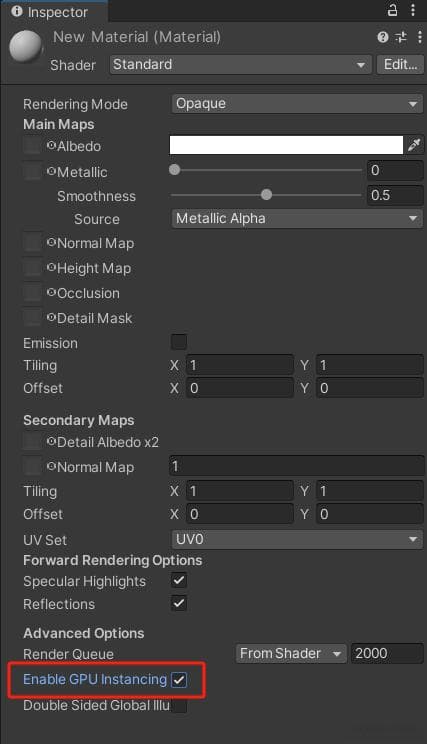Uncheck the Specular Highlights checkbox
The height and width of the screenshot is (744, 427).
pos(179,580)
